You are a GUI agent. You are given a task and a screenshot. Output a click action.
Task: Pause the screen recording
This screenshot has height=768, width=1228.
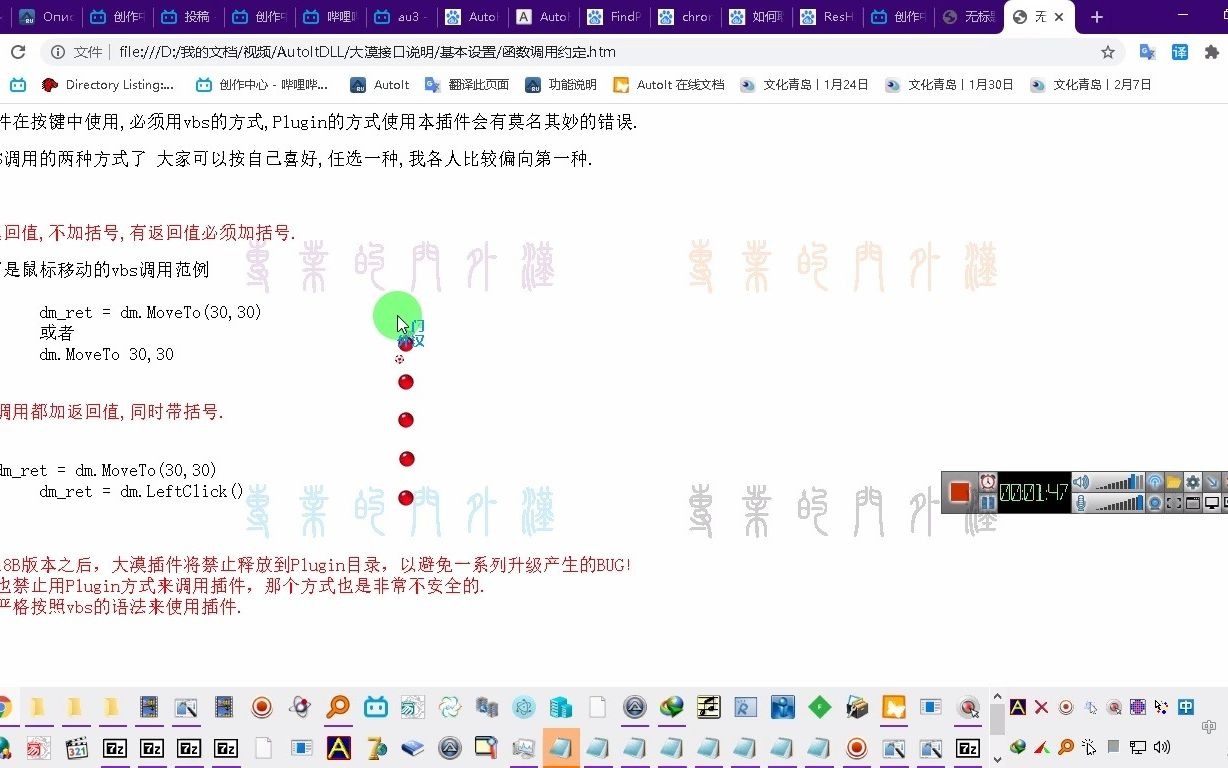pos(988,500)
